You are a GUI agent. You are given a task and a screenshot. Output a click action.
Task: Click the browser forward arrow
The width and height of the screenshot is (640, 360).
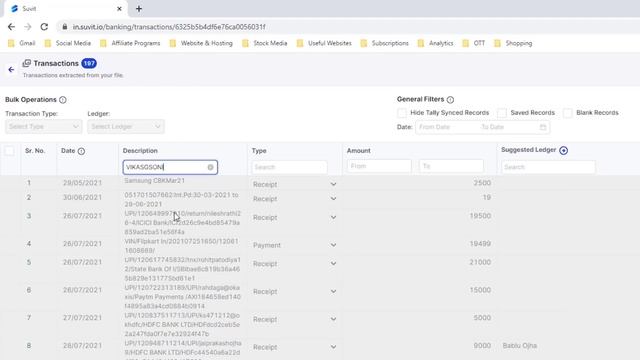[x=27, y=27]
